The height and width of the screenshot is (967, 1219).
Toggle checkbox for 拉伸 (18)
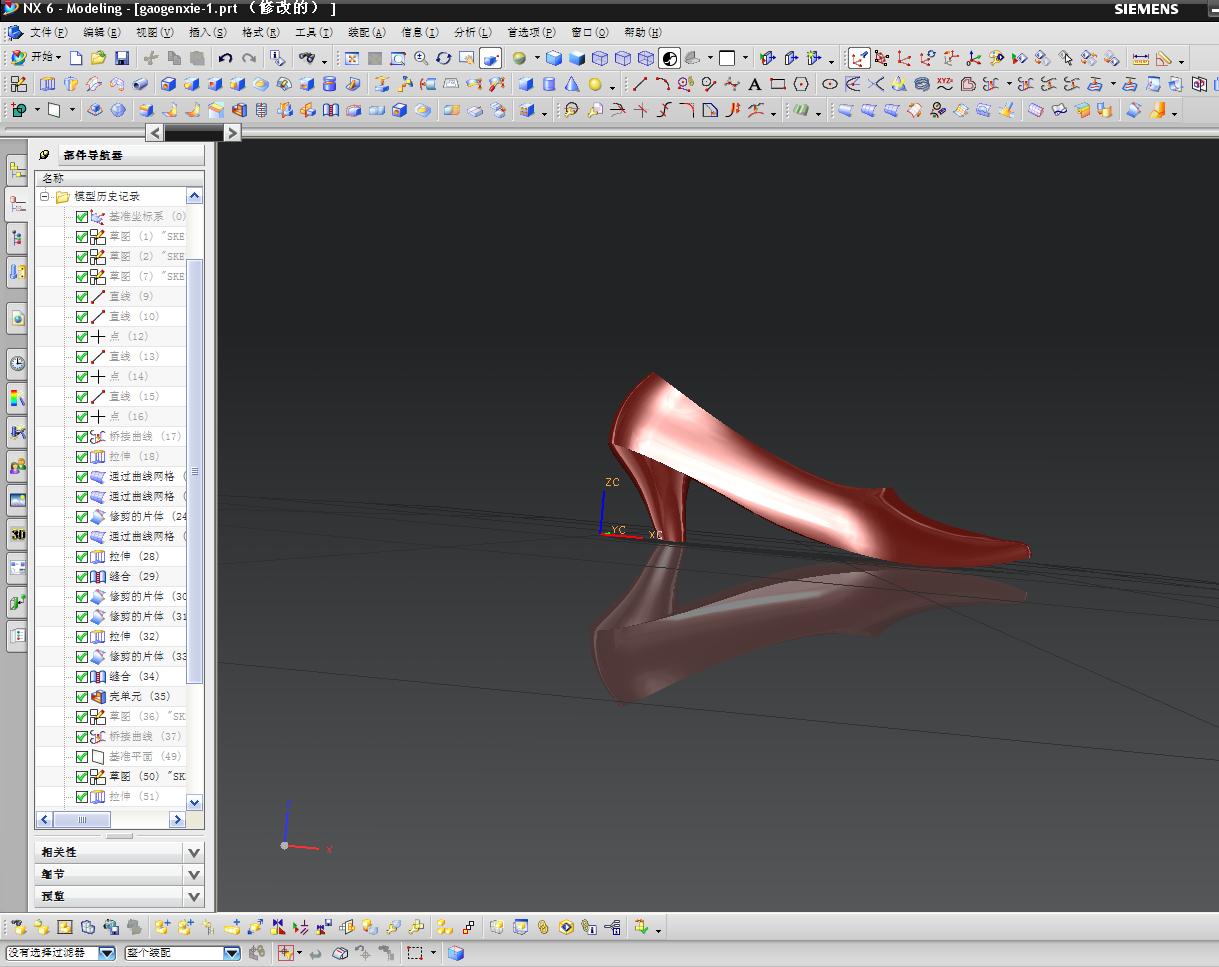pos(82,456)
